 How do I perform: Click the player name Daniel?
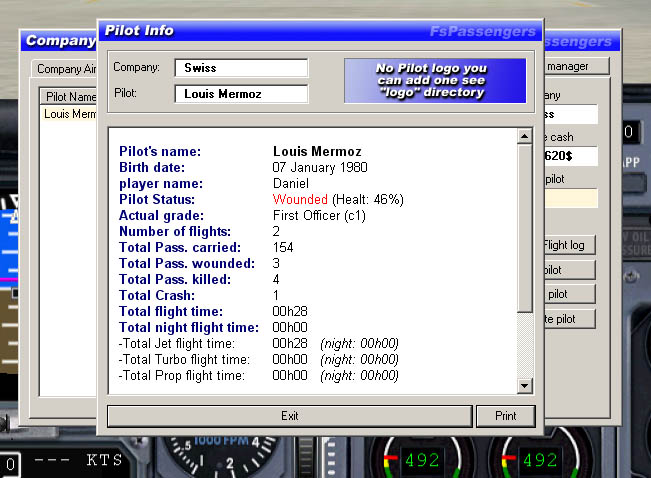291,184
